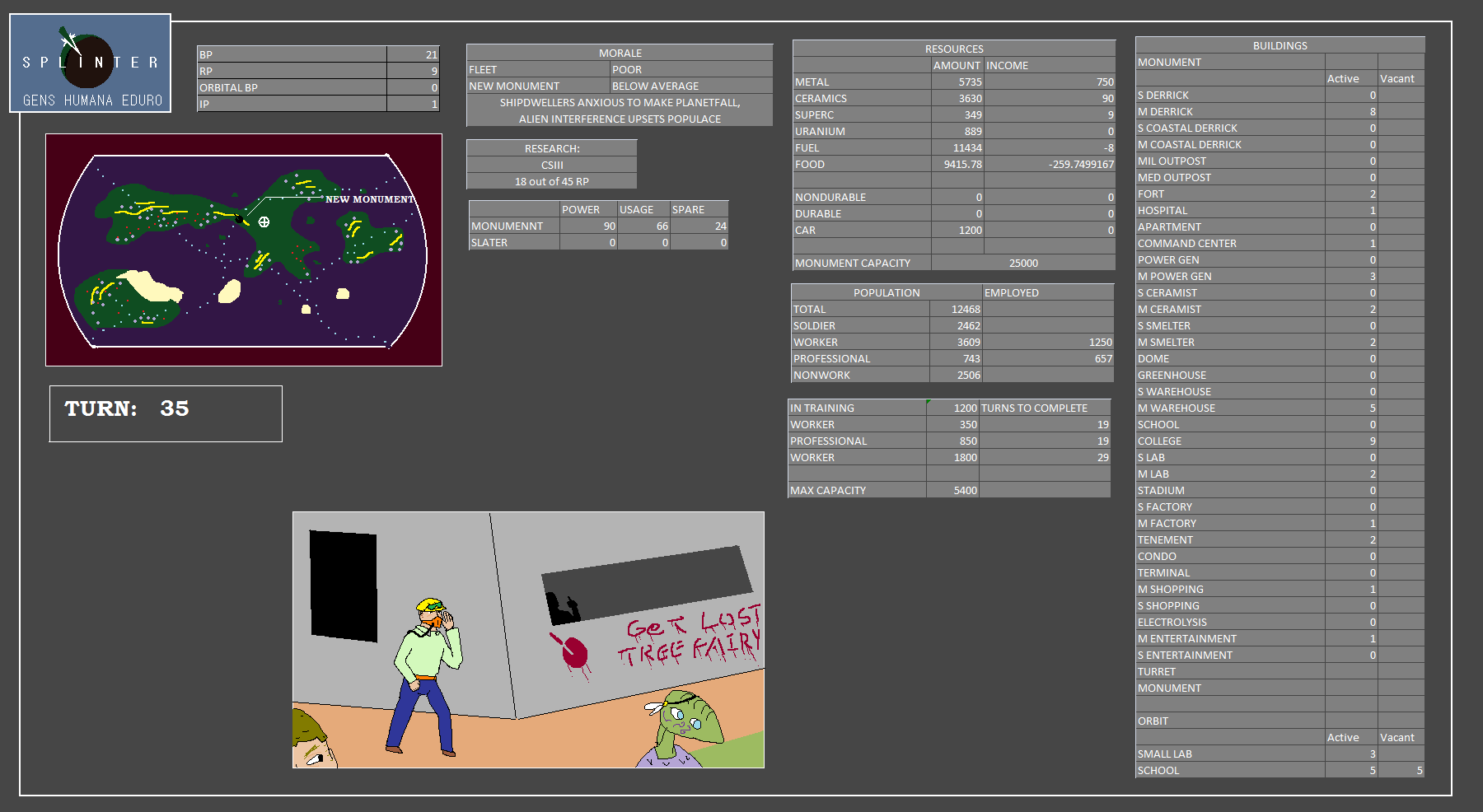The width and height of the screenshot is (1483, 812).
Task: Click the shadowy figure in the window
Action: (563, 609)
